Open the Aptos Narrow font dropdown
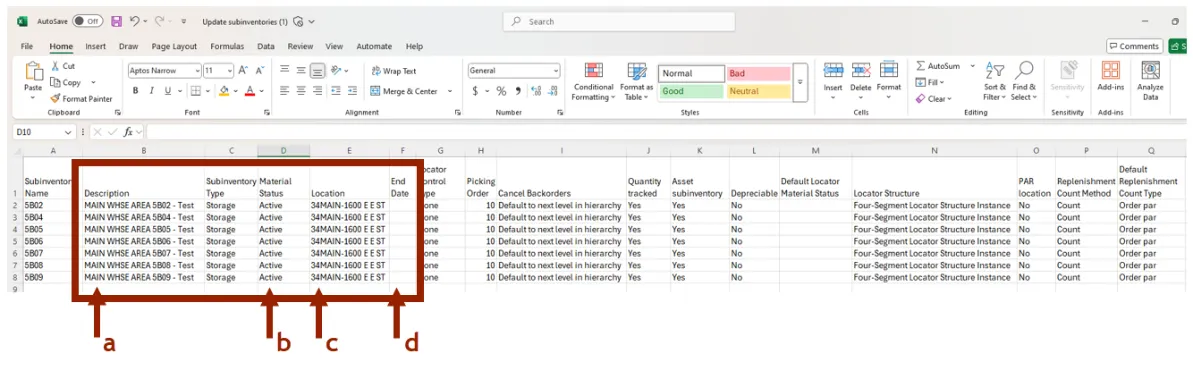Viewport: 1193px width, 387px height. tap(197, 71)
